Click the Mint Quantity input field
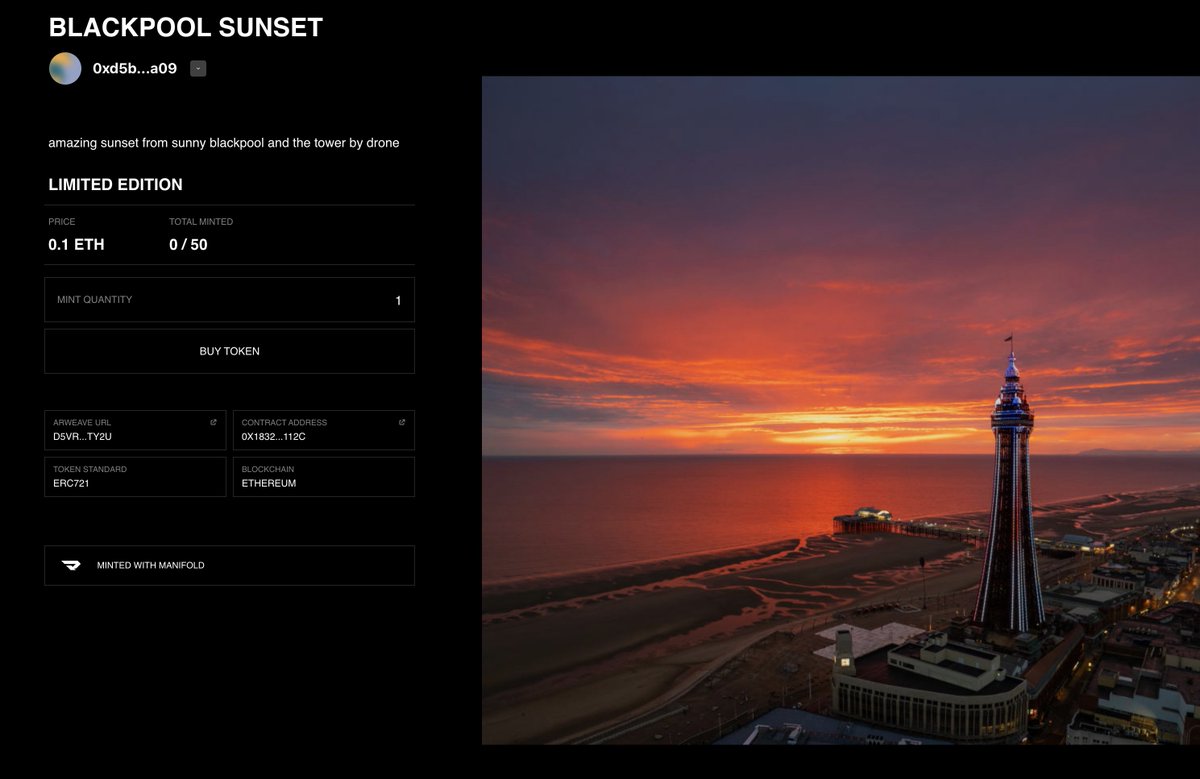Viewport: 1200px width, 779px height. [x=229, y=300]
